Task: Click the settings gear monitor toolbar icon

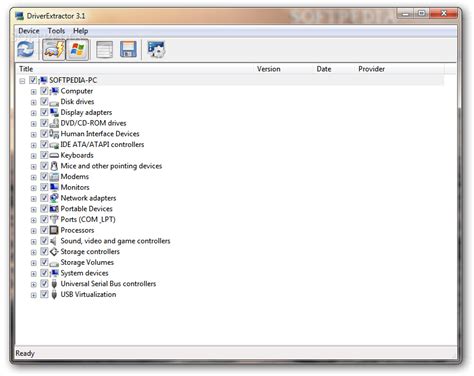Action: (x=156, y=50)
